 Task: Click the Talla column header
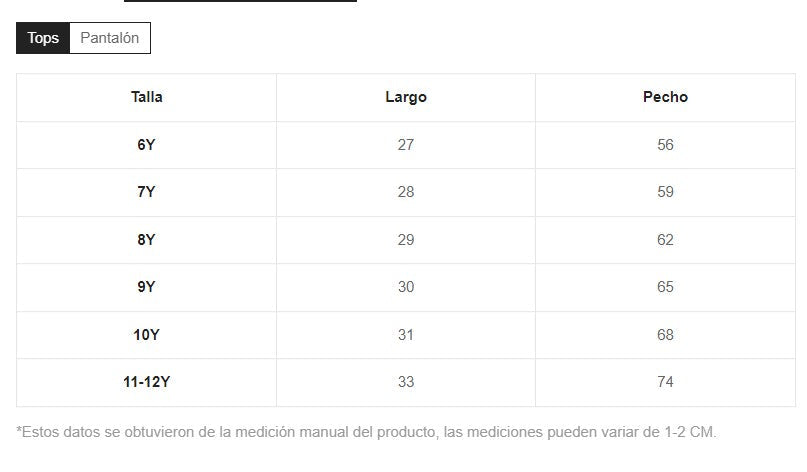(146, 97)
